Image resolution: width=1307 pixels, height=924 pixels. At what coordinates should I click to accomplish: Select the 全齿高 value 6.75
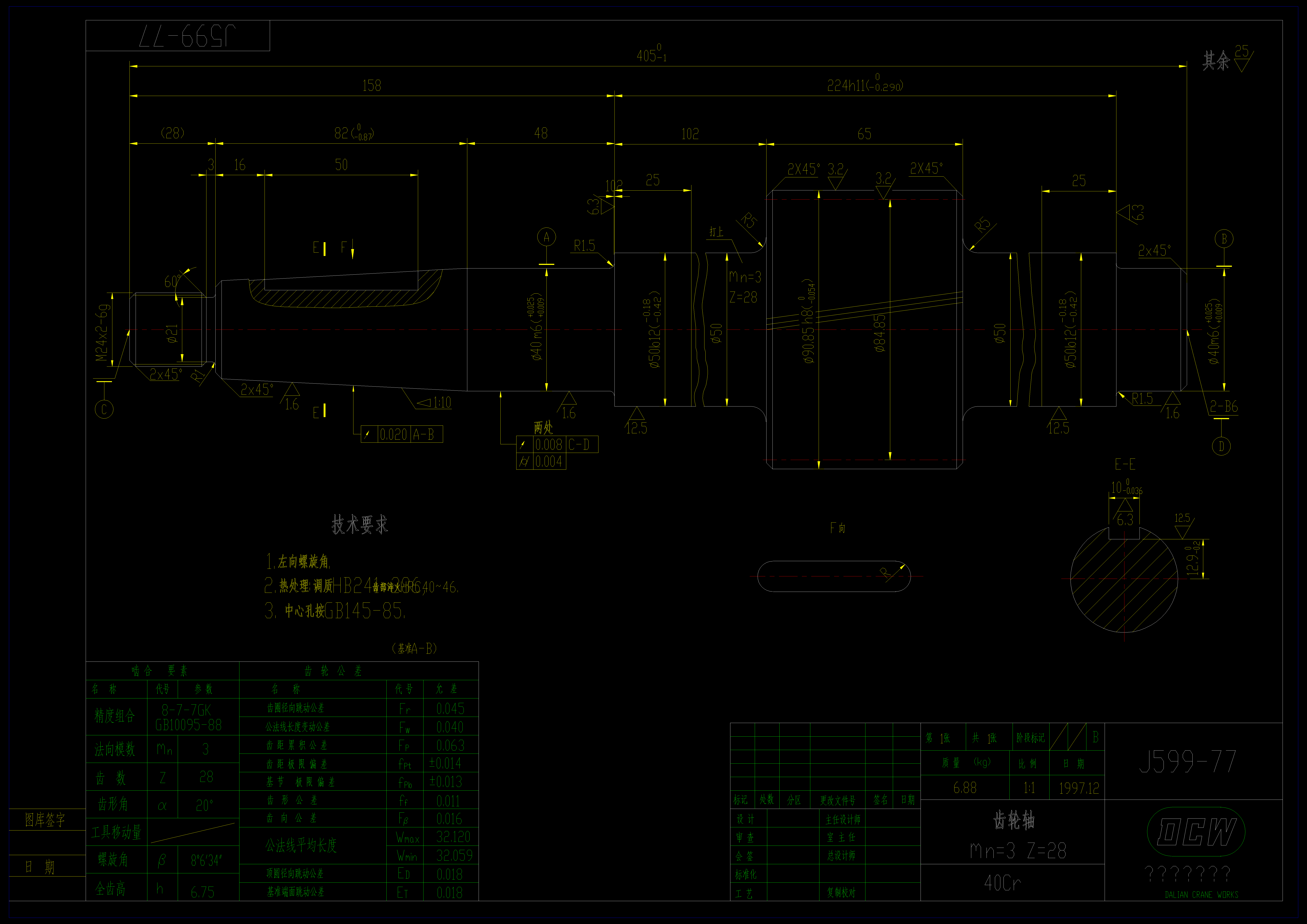203,892
